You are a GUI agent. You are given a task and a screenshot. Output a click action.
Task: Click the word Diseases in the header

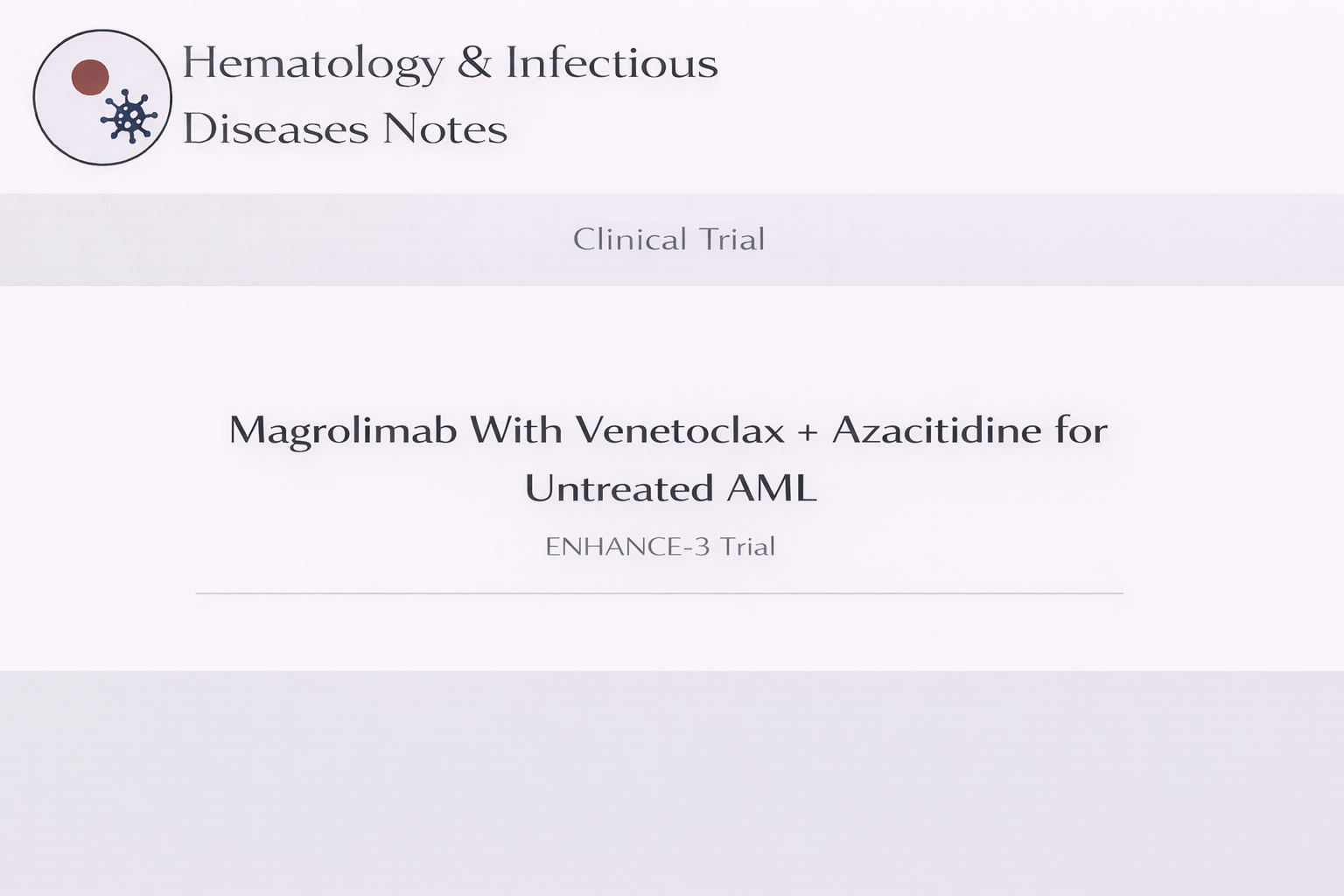[275, 129]
